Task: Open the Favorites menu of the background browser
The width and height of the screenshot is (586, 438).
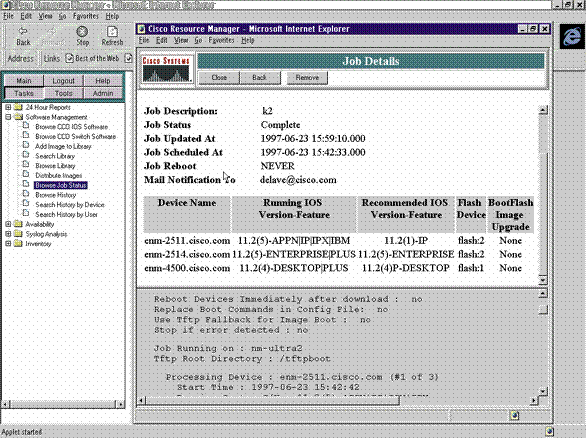Action: 86,16
